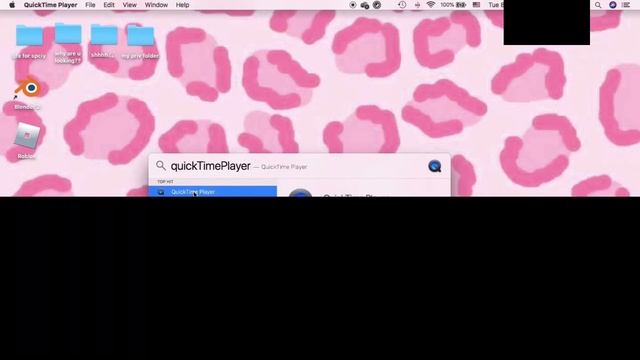Select the QuickTime Player top hit result
The width and height of the screenshot is (640, 360).
pyautogui.click(x=213, y=191)
